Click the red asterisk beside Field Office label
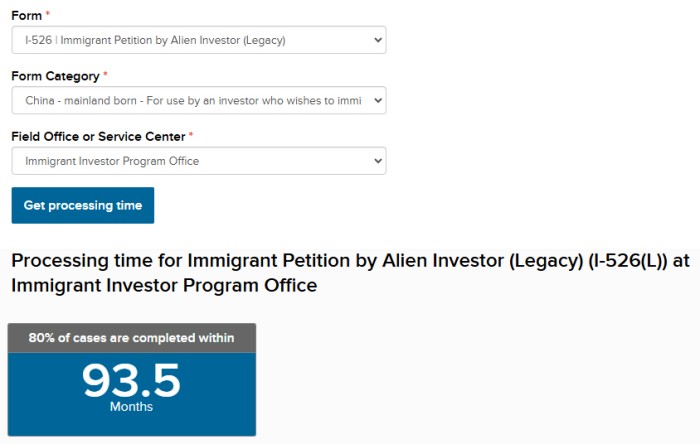Viewport: 700px width, 444px height. click(191, 135)
